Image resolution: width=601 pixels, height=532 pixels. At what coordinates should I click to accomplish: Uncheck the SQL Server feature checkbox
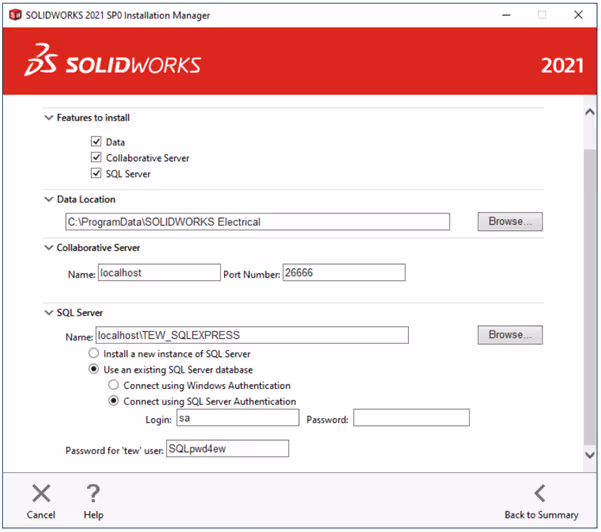point(96,173)
